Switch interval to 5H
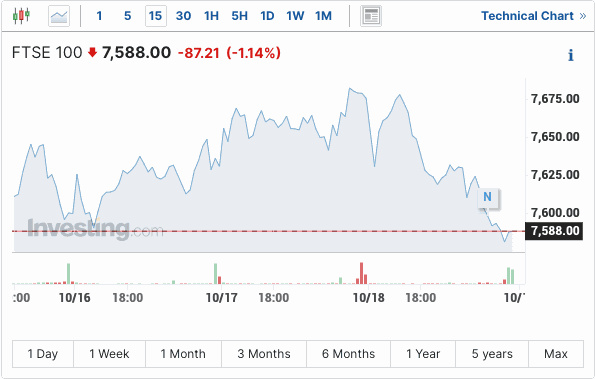The image size is (595, 379). (239, 16)
